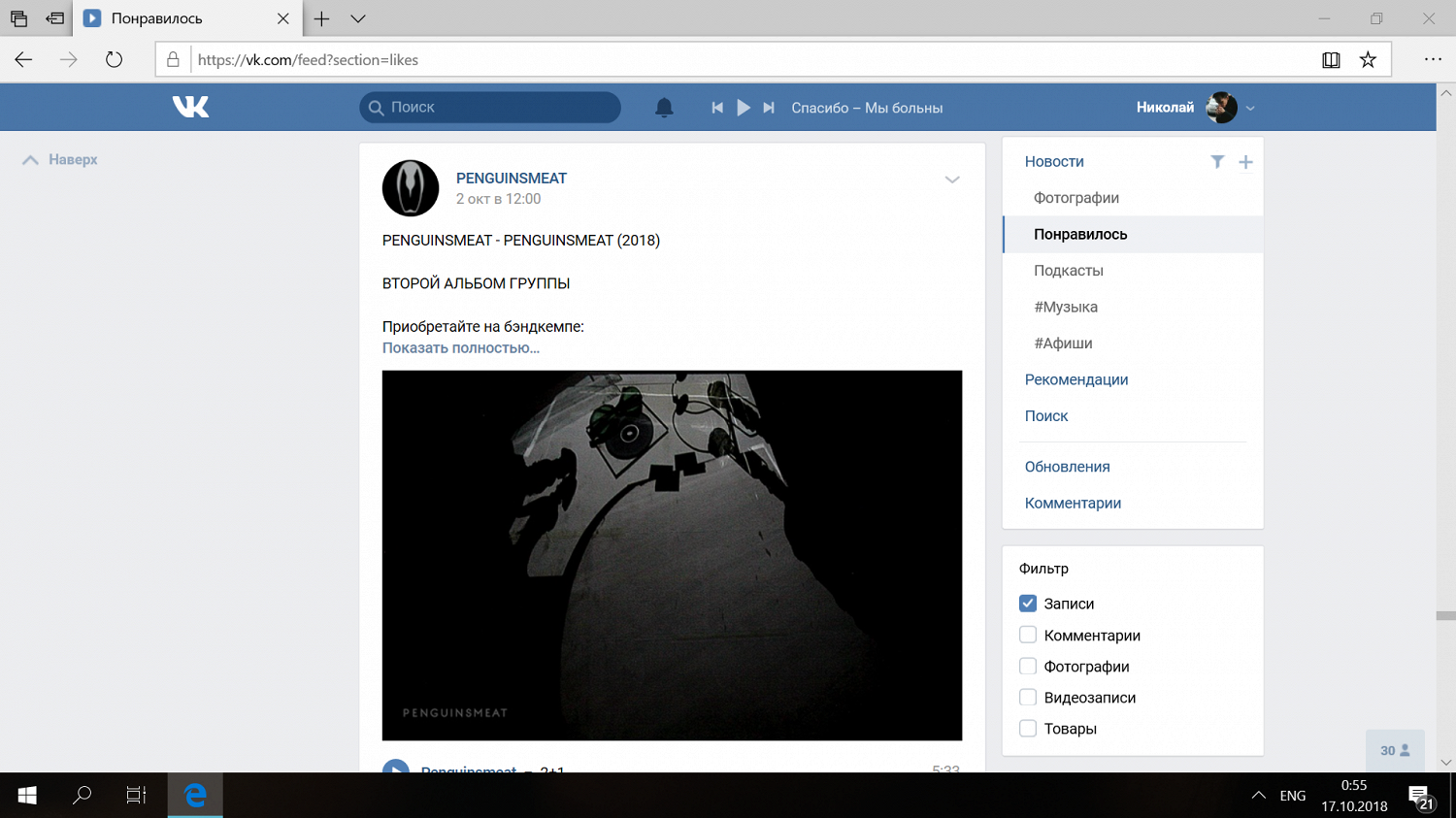Enable the Видеозаписи filter
Screen dimensions: 1456x818
[1028, 697]
